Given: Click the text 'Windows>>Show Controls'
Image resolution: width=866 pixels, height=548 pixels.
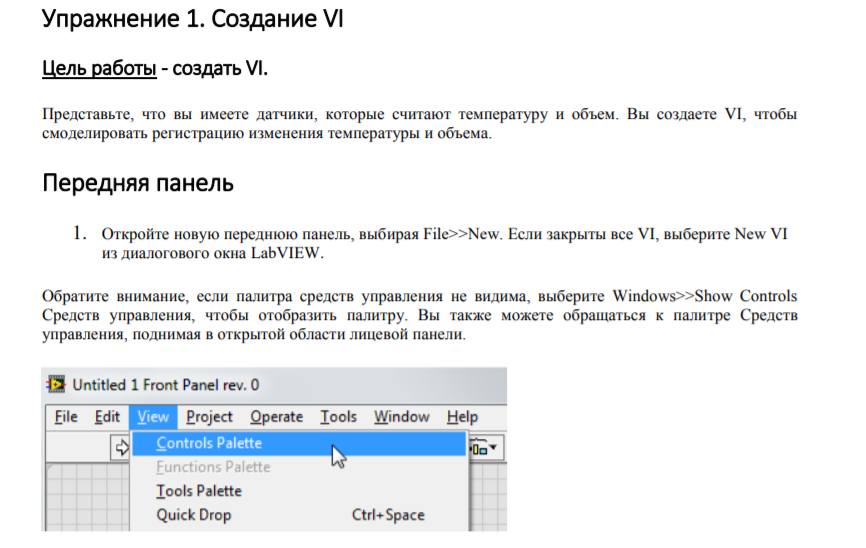Looking at the screenshot, I should pos(705,296).
